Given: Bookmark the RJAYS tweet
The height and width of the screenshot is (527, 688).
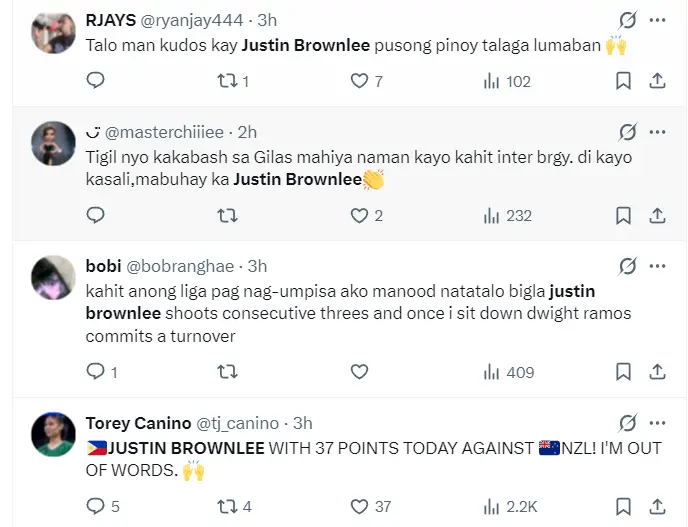Looking at the screenshot, I should coord(623,81).
